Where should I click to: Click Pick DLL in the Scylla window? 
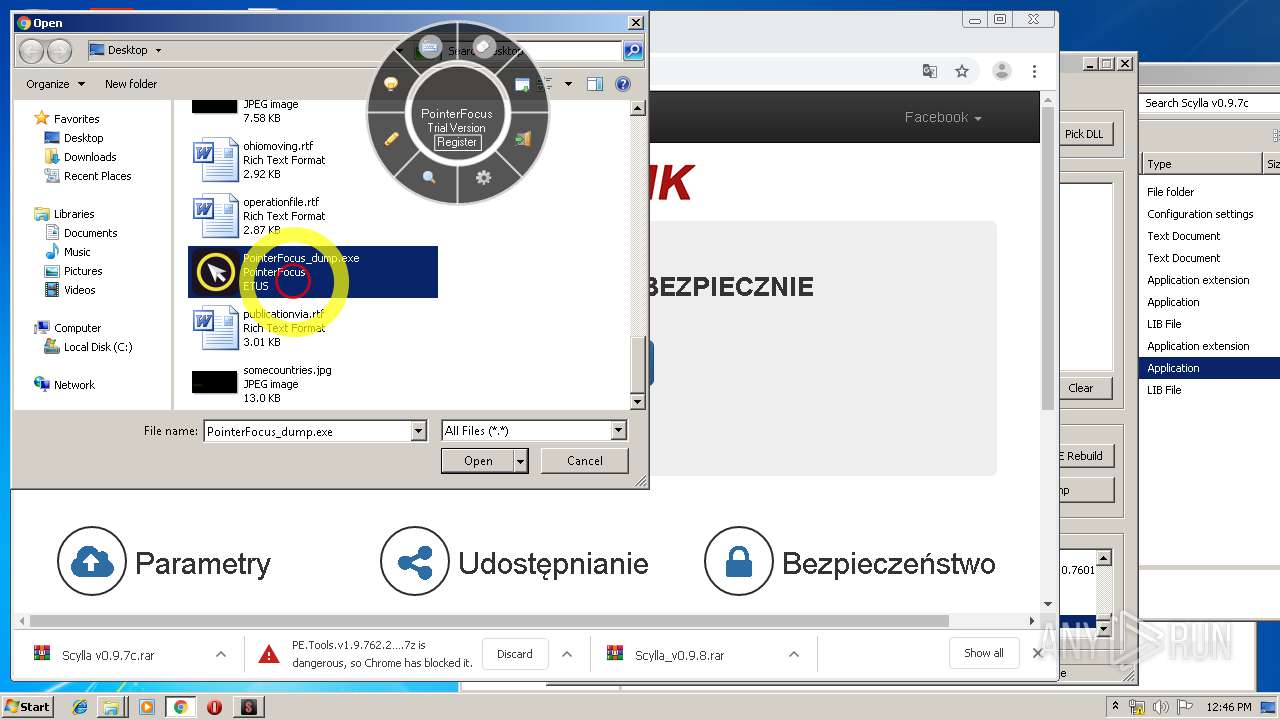click(1084, 134)
